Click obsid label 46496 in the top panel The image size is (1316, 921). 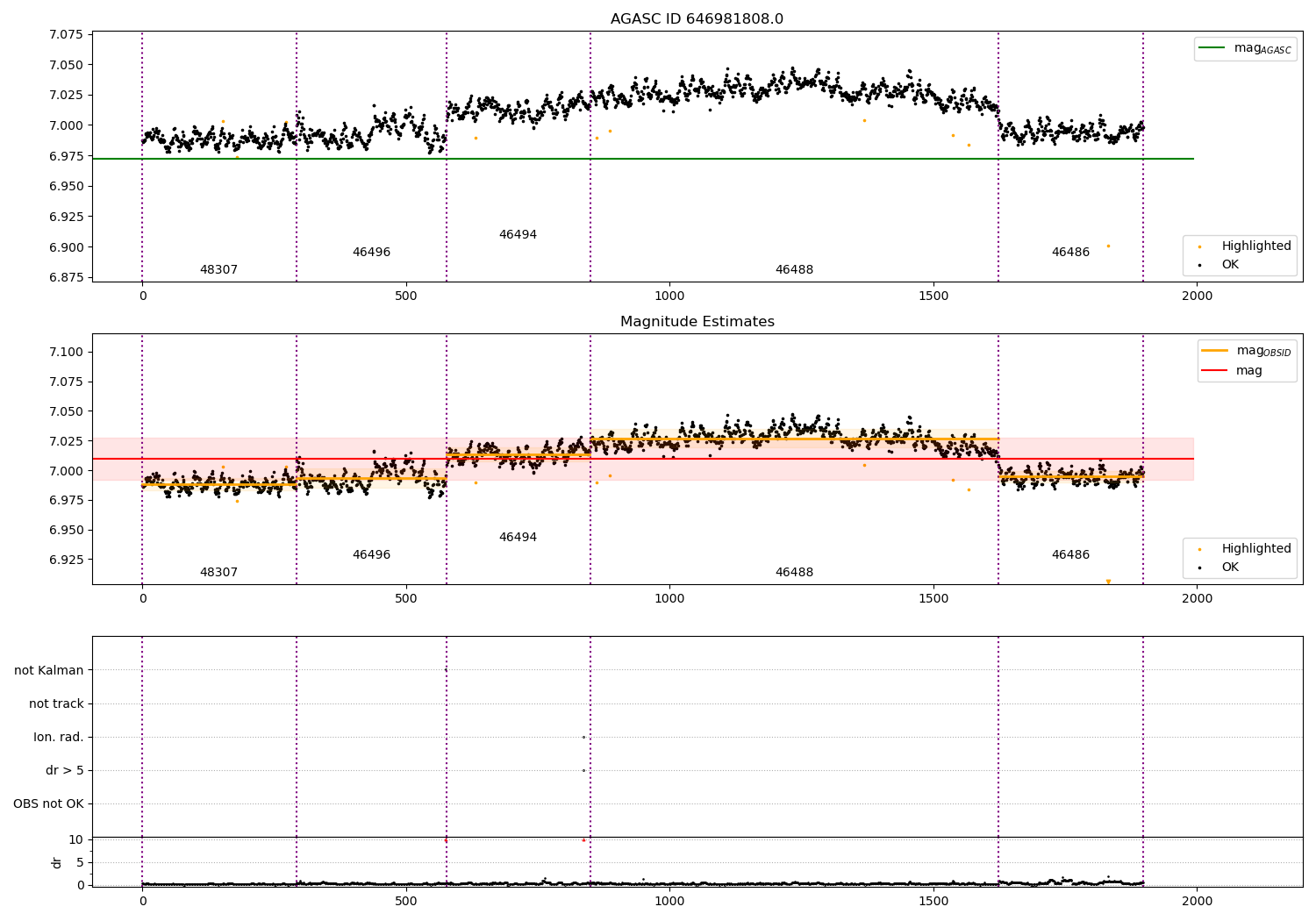coord(371,253)
